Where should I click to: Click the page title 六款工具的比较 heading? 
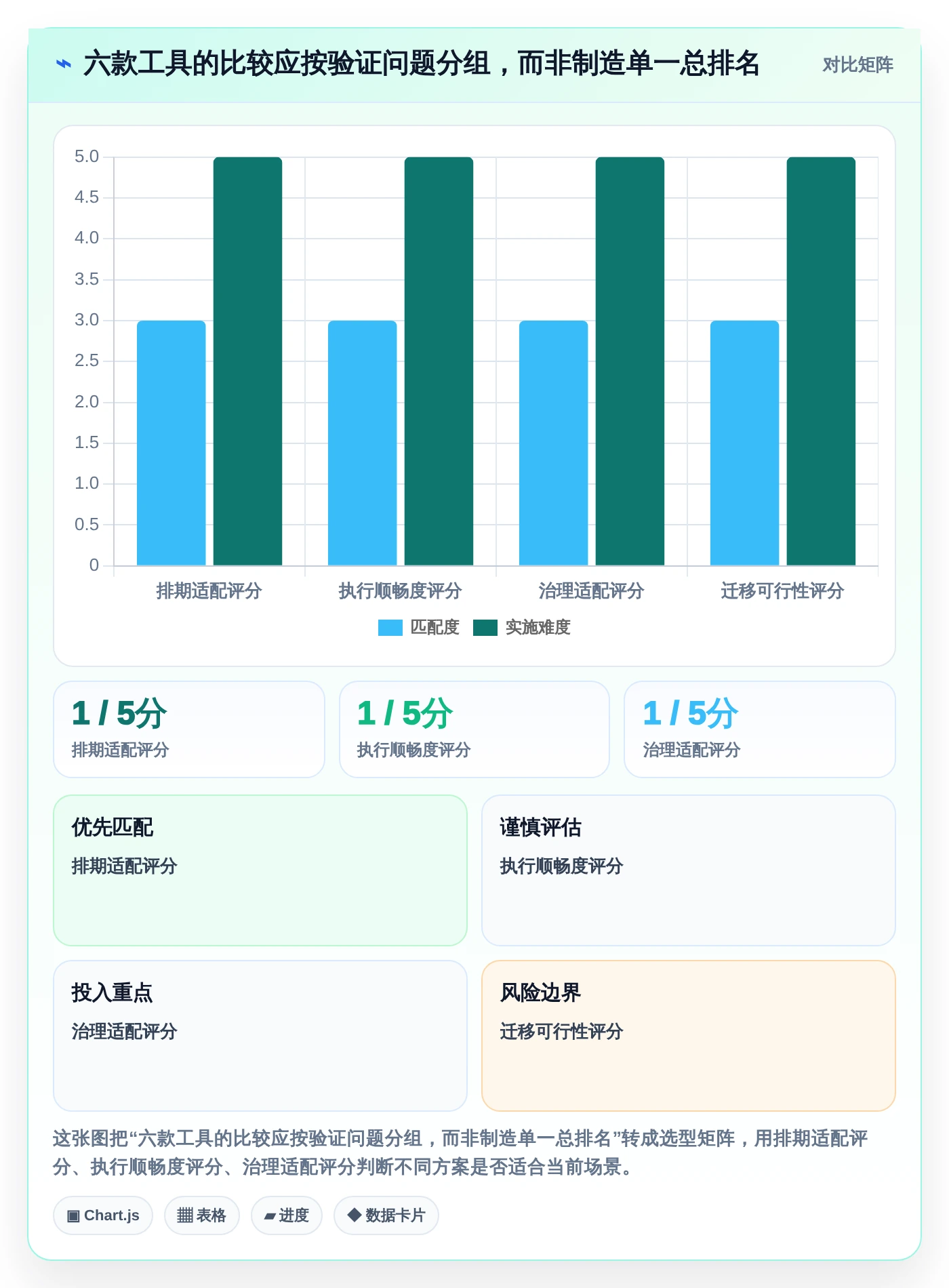tap(421, 64)
